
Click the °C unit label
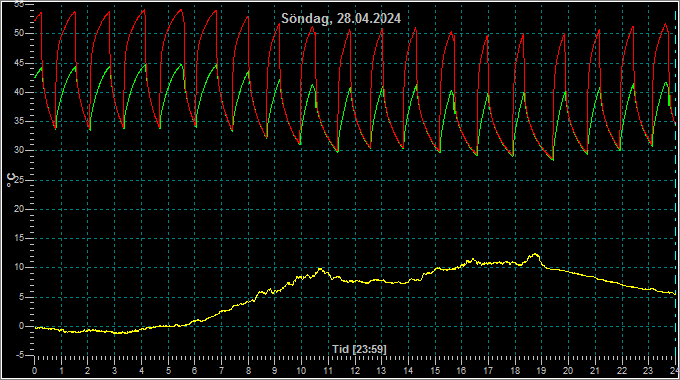pyautogui.click(x=11, y=180)
